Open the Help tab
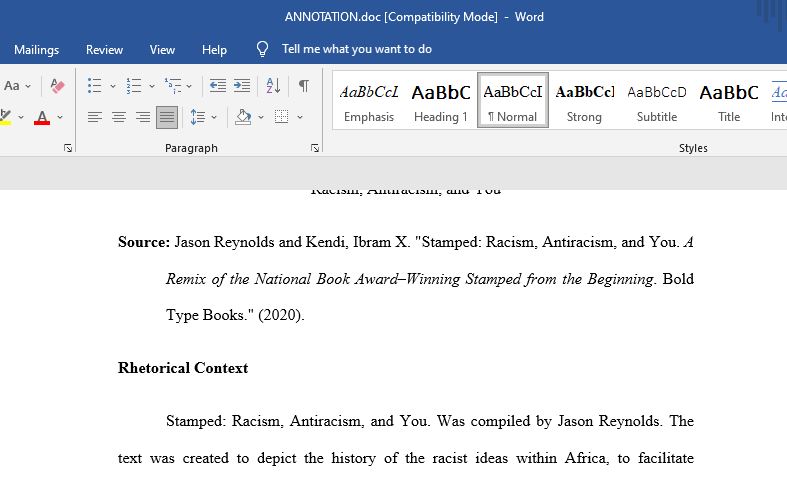This screenshot has width=787, height=481. click(214, 50)
